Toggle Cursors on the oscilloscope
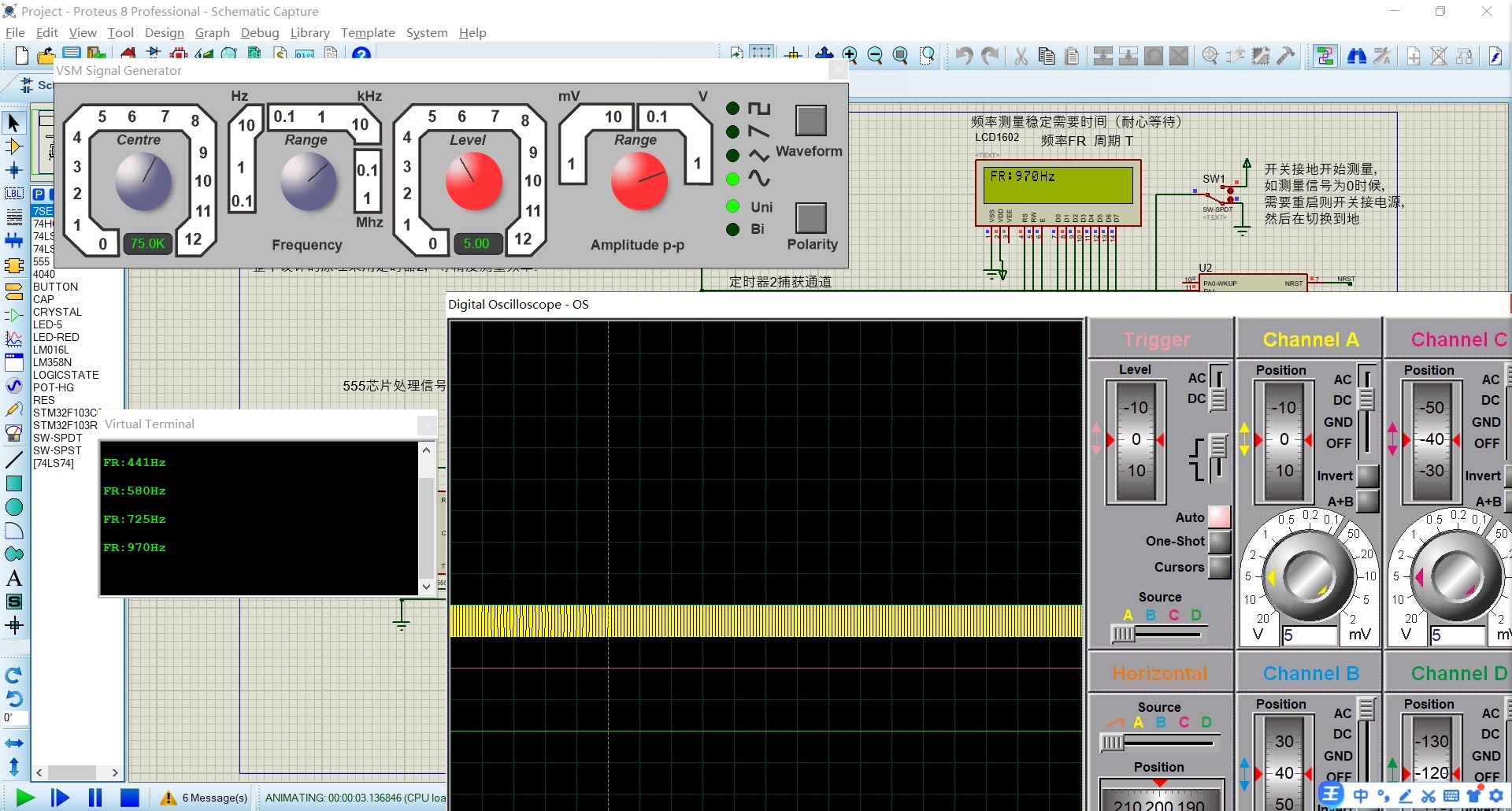 (1219, 567)
